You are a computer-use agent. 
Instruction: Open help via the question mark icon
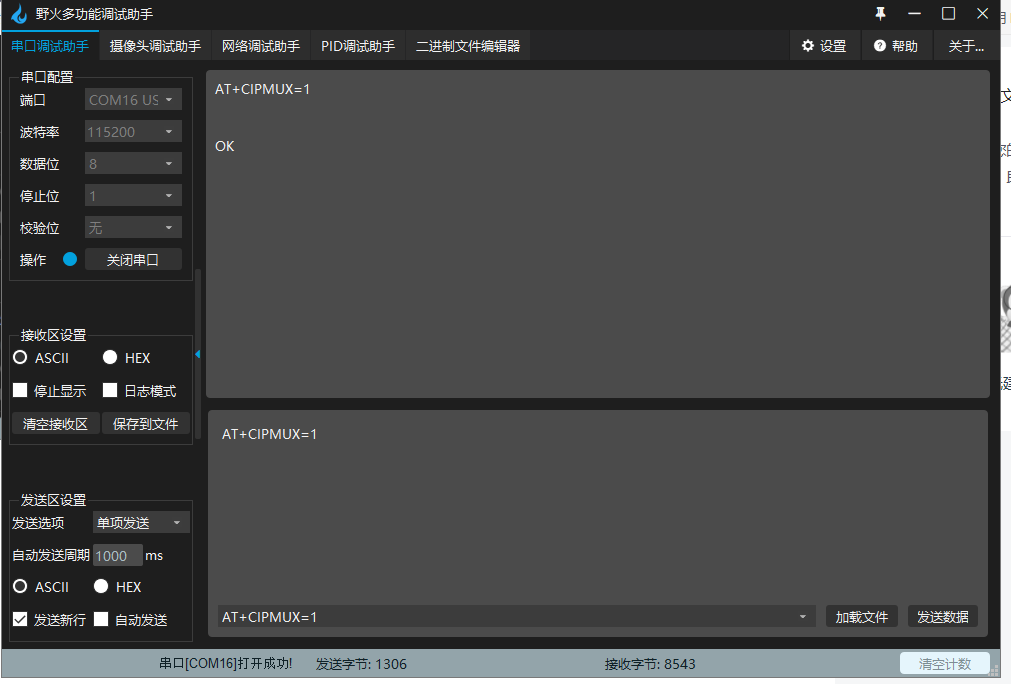pyautogui.click(x=879, y=46)
